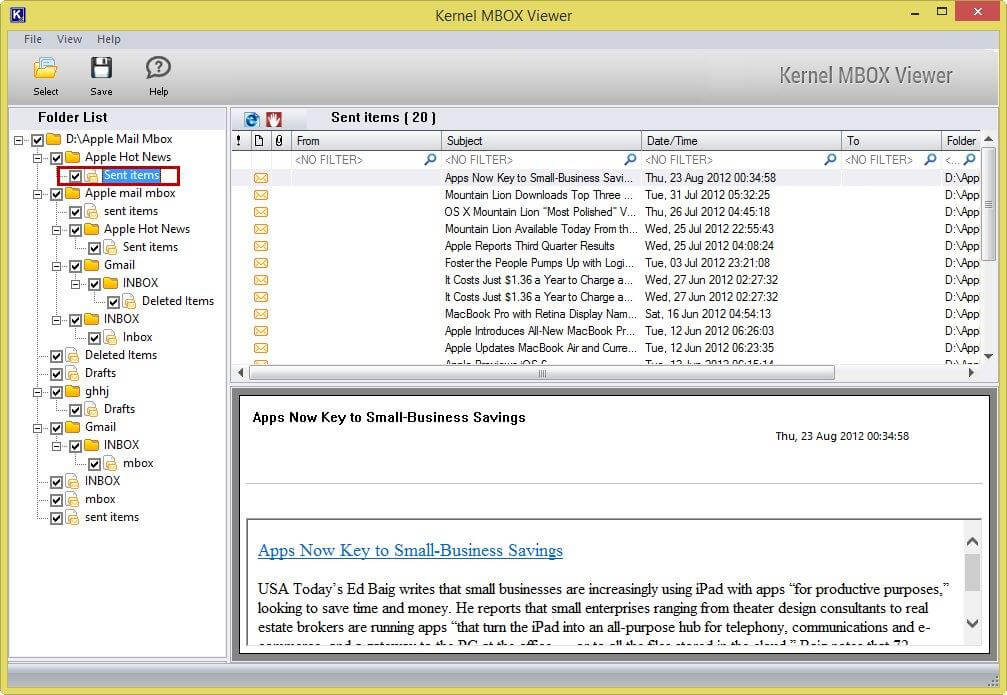
Task: Click the Save floppy disk icon
Action: pos(101,68)
